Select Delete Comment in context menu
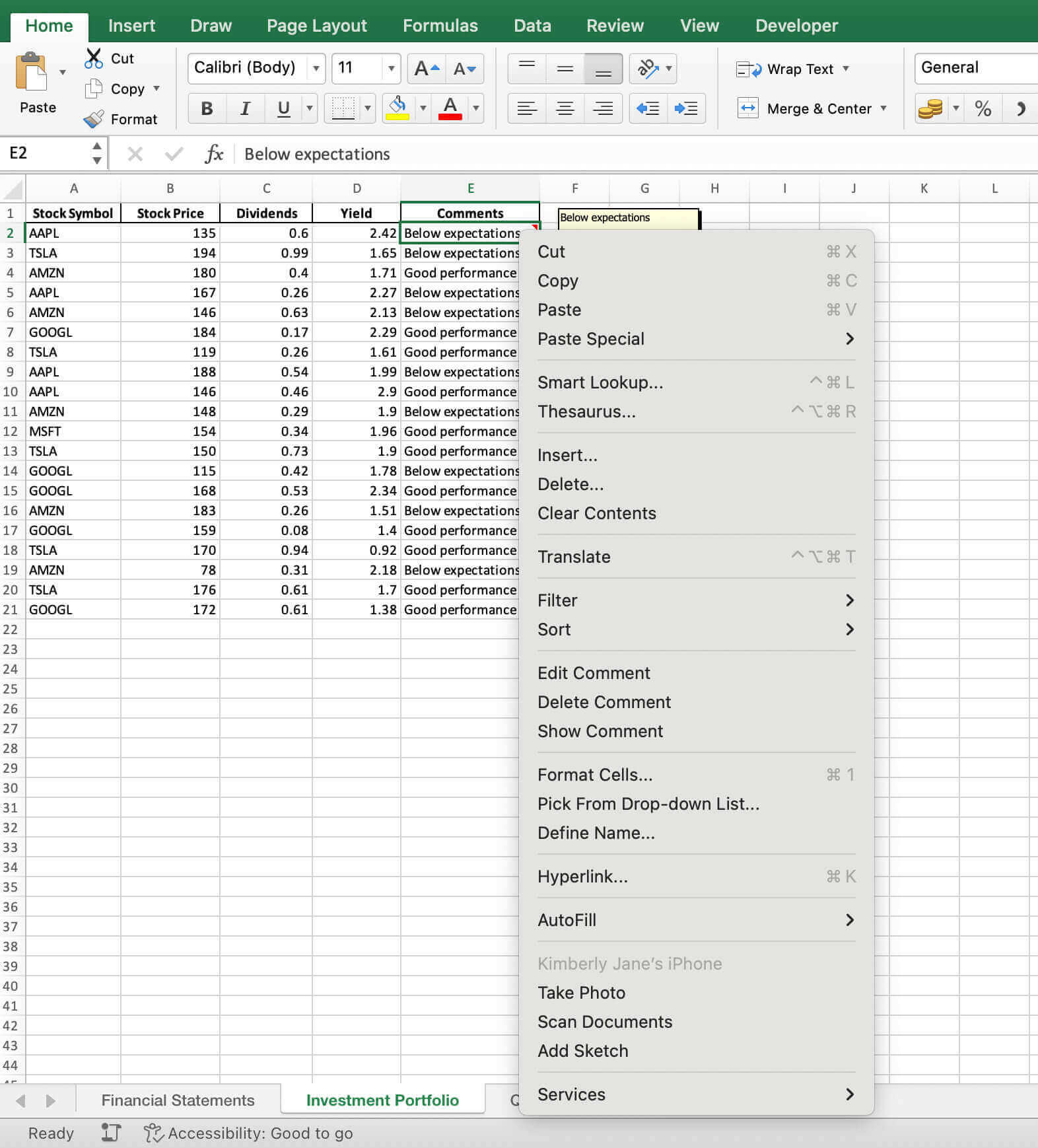1038x1148 pixels. tap(696, 702)
